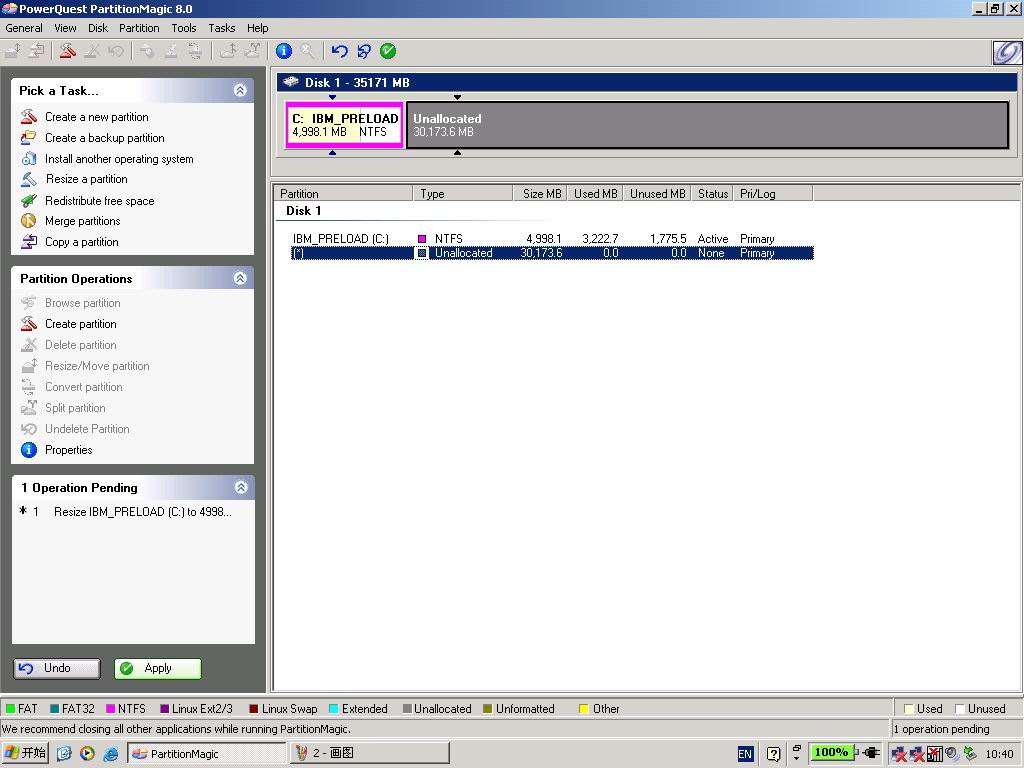The width and height of the screenshot is (1024, 768).
Task: Click the Linux Swap legend swatch
Action: tap(254, 709)
